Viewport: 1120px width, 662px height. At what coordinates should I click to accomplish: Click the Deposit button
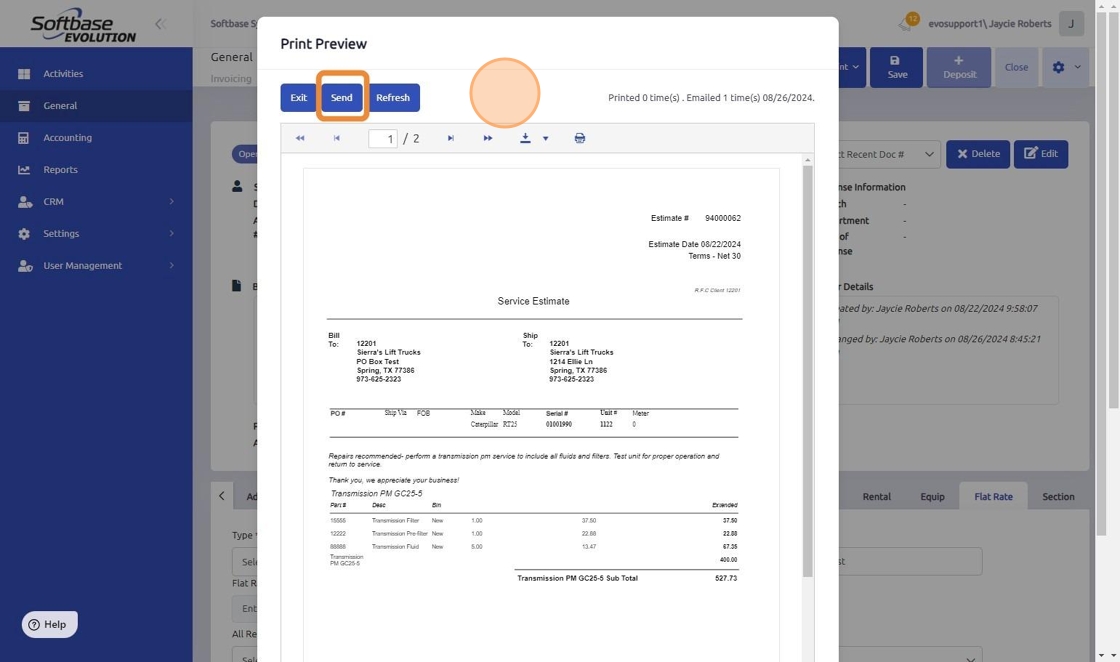pos(959,67)
